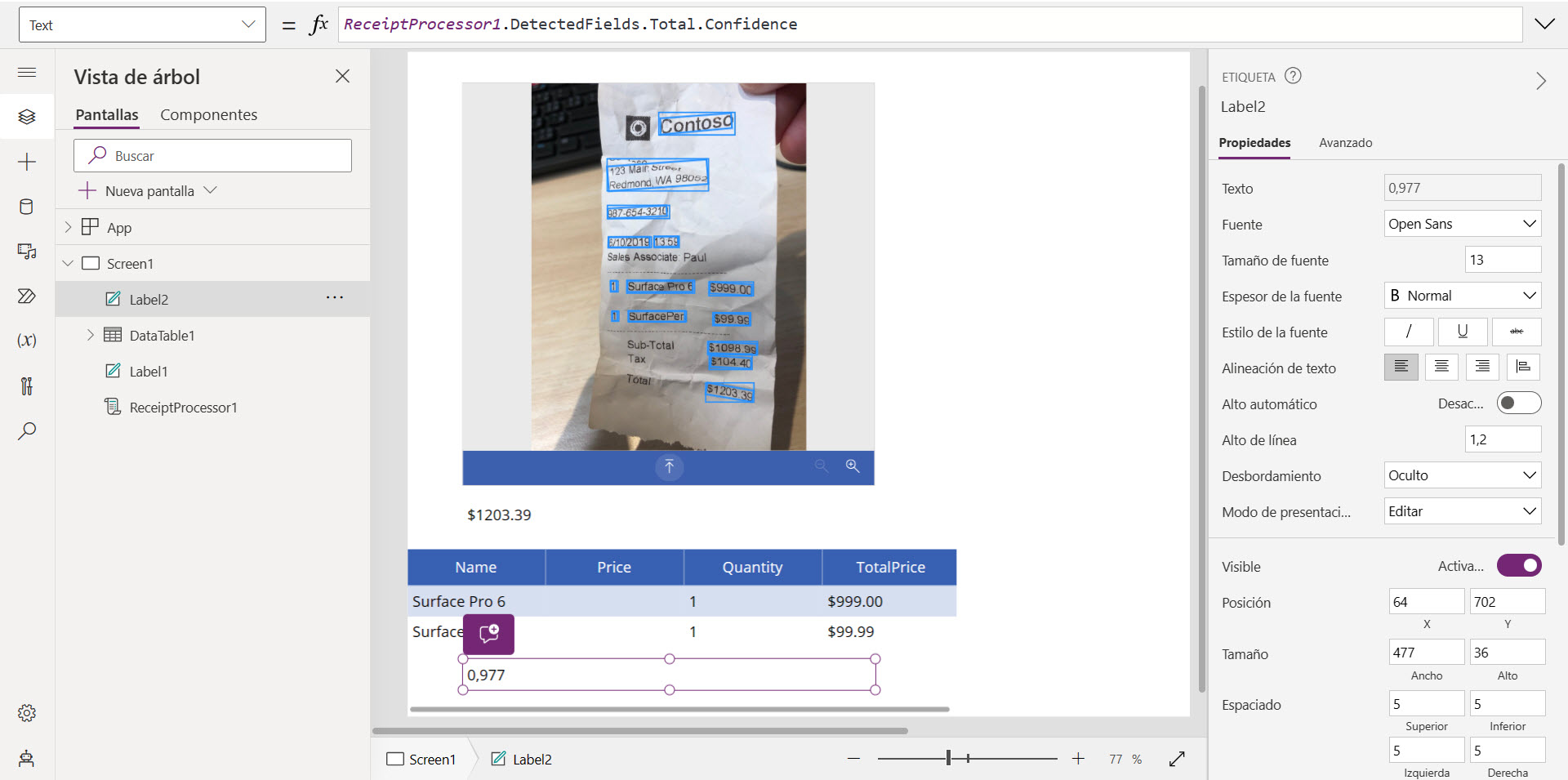Open help for ETIQUETA control

coord(1293,76)
